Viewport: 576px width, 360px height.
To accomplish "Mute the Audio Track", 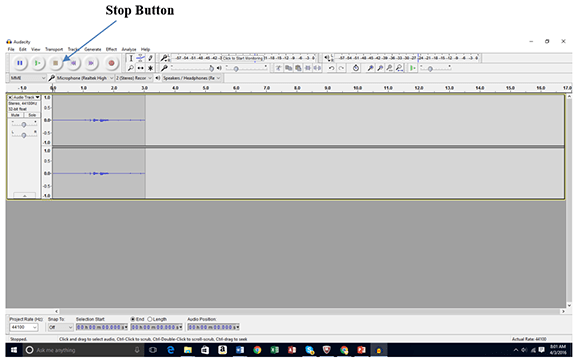I will [15, 115].
